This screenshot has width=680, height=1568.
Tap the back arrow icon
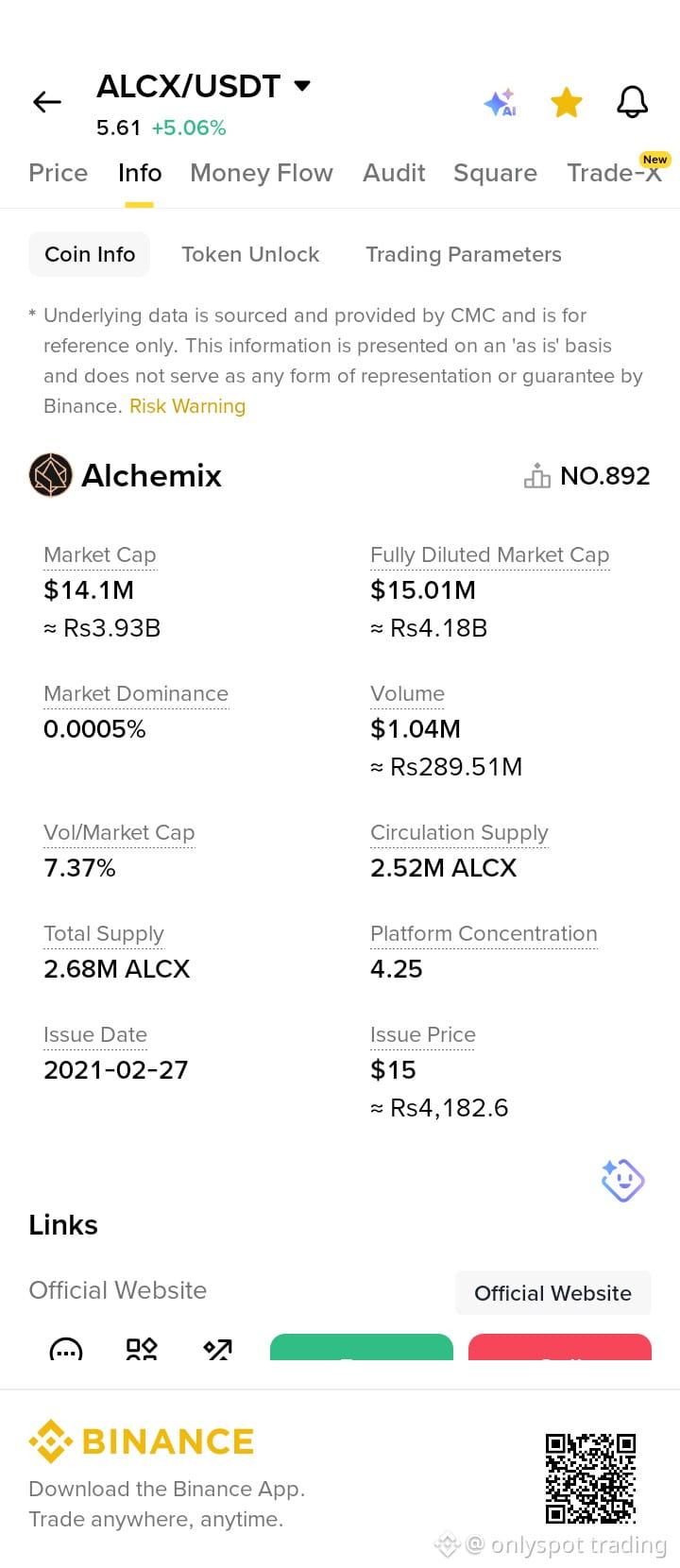pos(47,102)
